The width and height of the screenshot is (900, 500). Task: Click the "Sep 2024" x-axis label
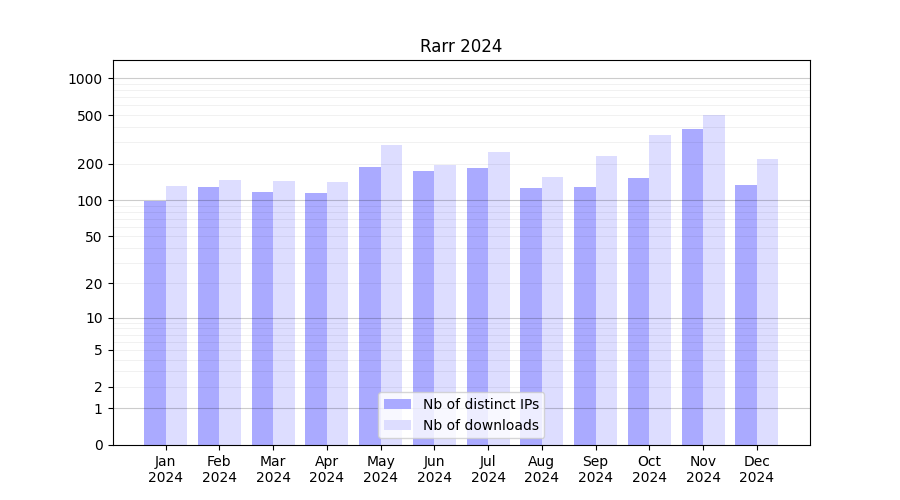click(x=595, y=469)
